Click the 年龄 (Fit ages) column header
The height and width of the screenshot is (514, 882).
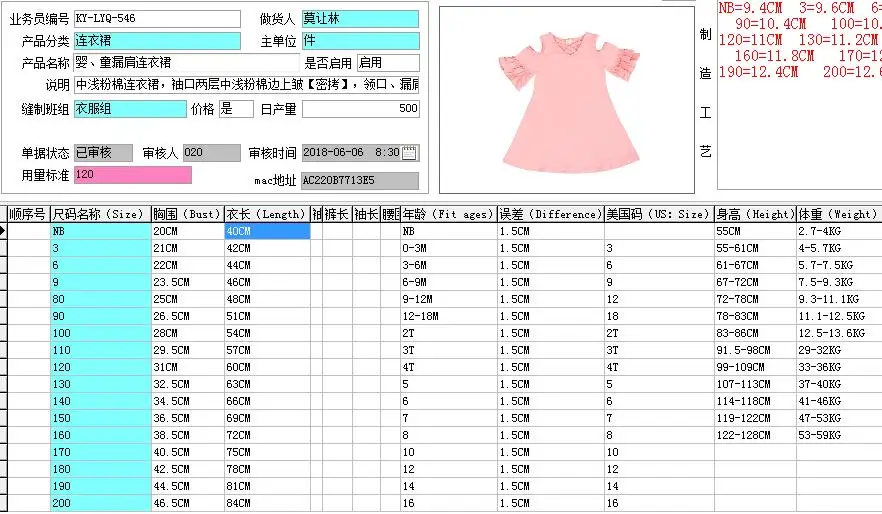tap(448, 214)
